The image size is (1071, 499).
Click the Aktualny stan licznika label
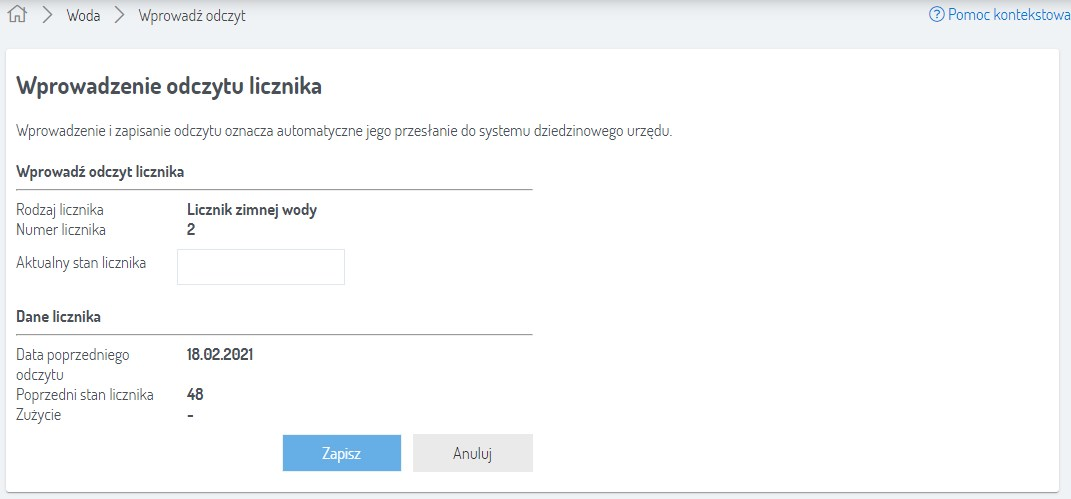click(x=82, y=263)
